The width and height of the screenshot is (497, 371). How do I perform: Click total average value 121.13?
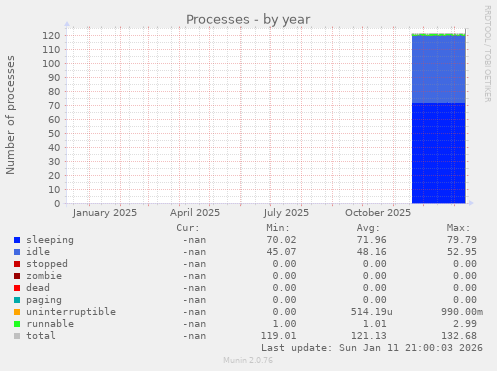[369, 336]
